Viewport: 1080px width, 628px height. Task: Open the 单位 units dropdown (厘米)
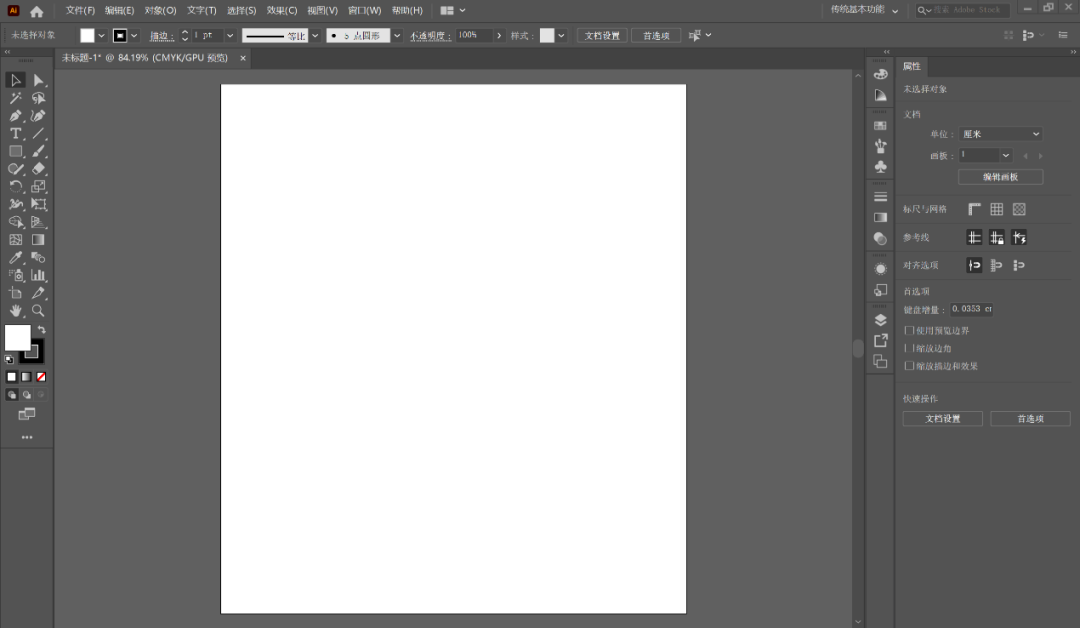point(1000,134)
